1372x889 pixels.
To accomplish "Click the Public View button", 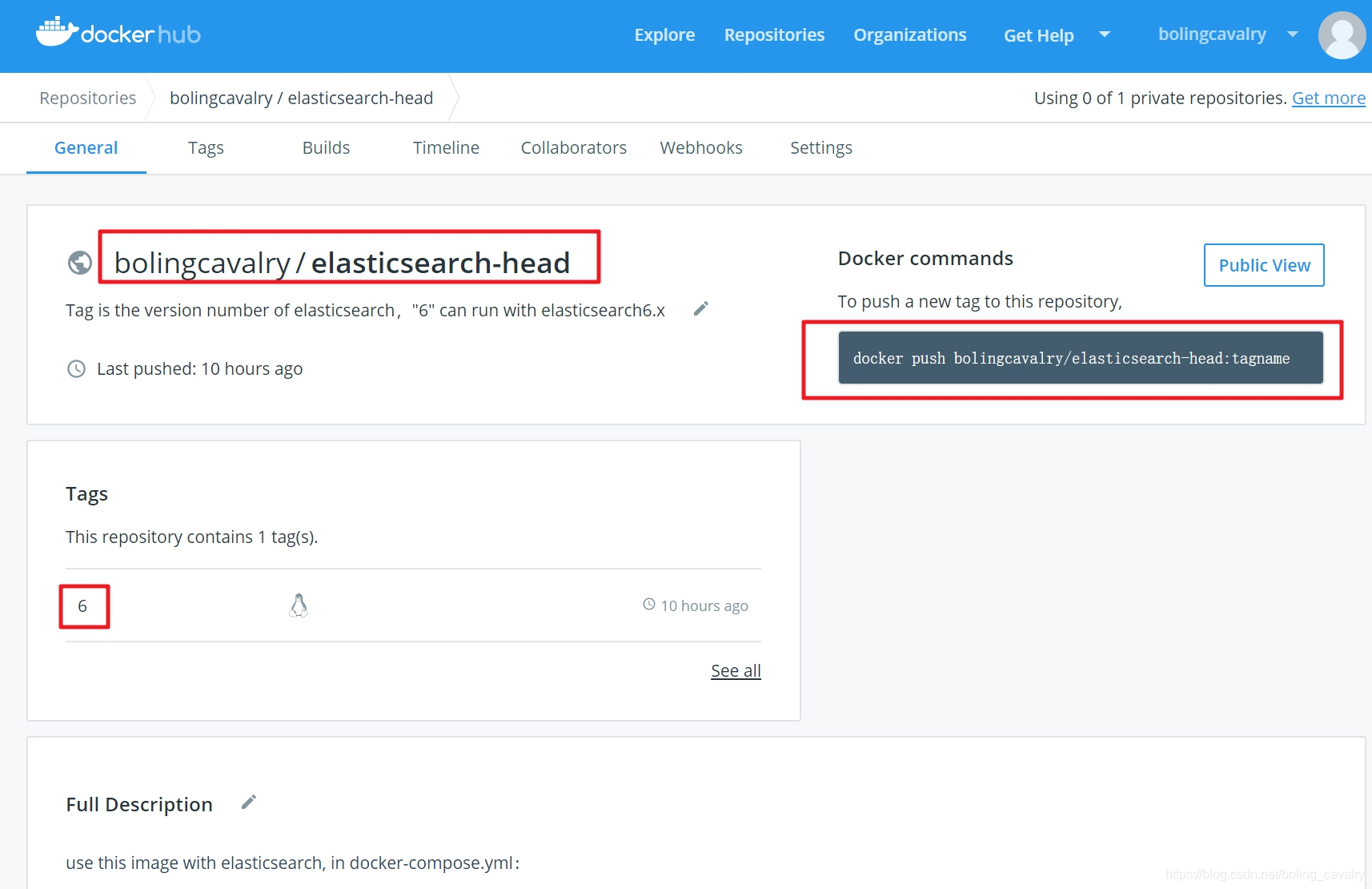I will coord(1264,265).
